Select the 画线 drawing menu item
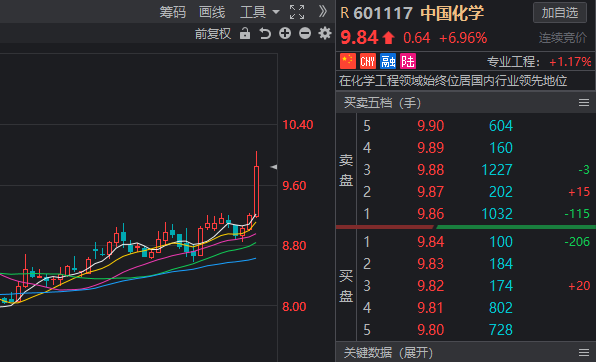Image resolution: width=596 pixels, height=362 pixels. coord(212,12)
